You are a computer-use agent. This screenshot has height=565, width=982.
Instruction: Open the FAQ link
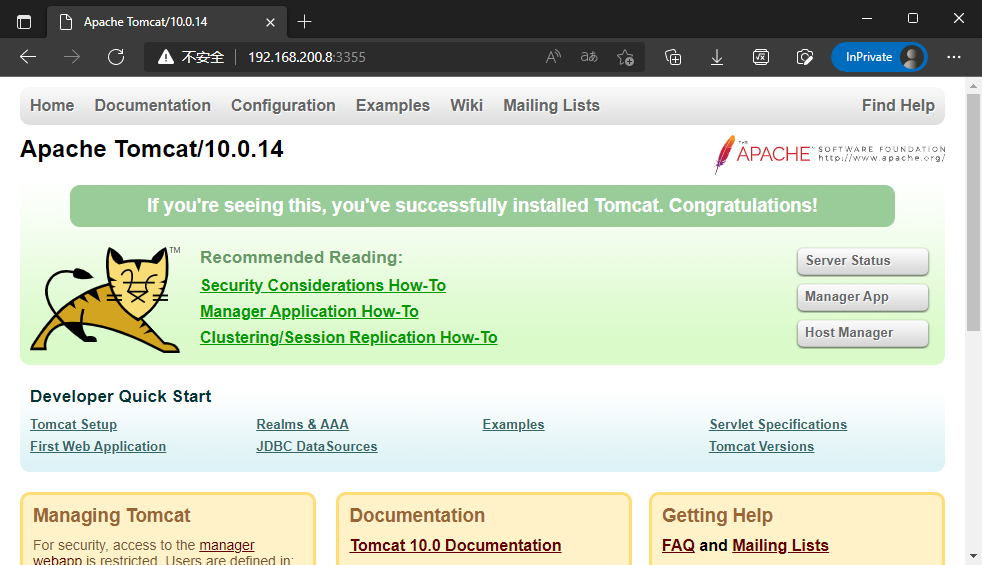678,546
